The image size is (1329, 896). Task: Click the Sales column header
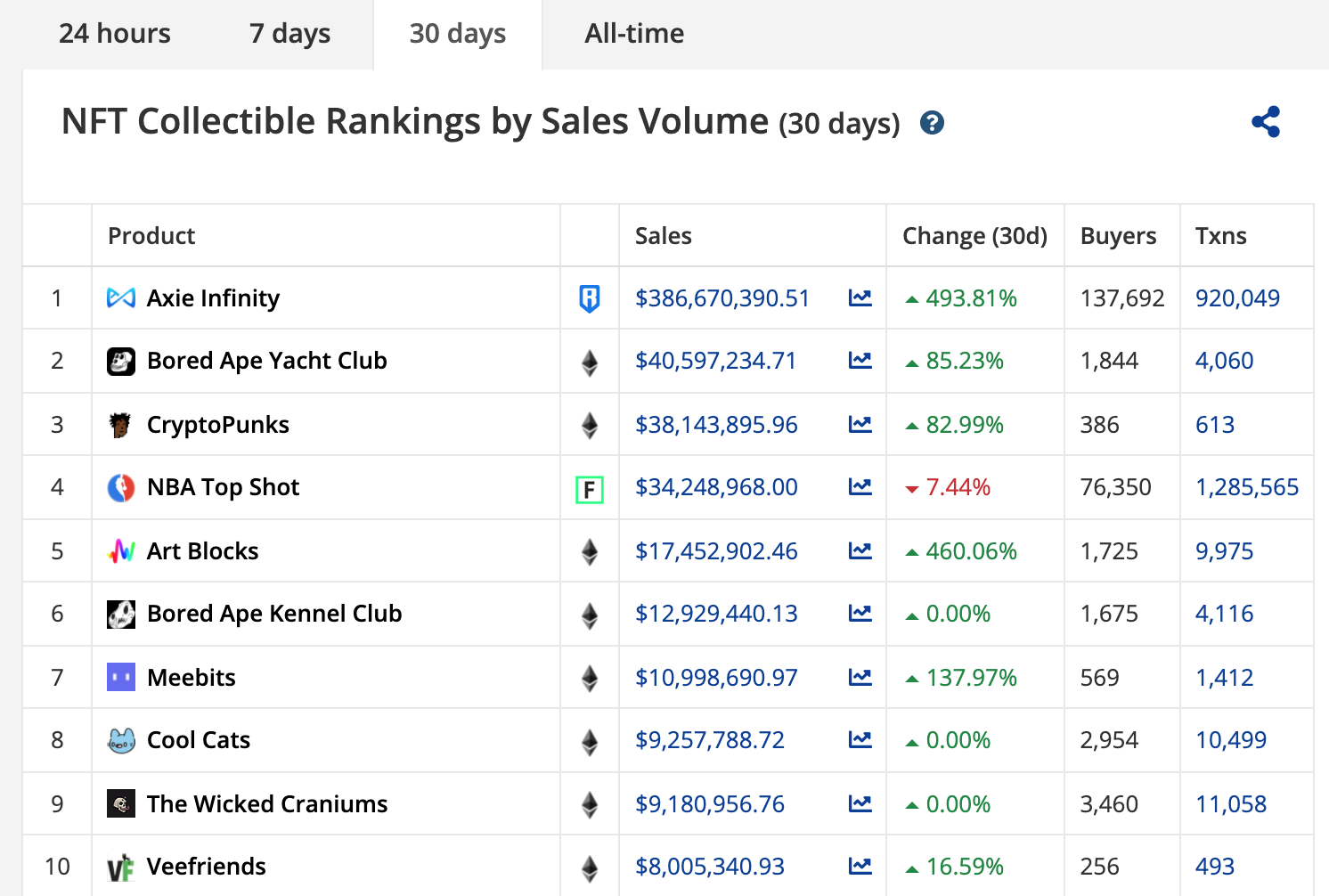pyautogui.click(x=664, y=235)
